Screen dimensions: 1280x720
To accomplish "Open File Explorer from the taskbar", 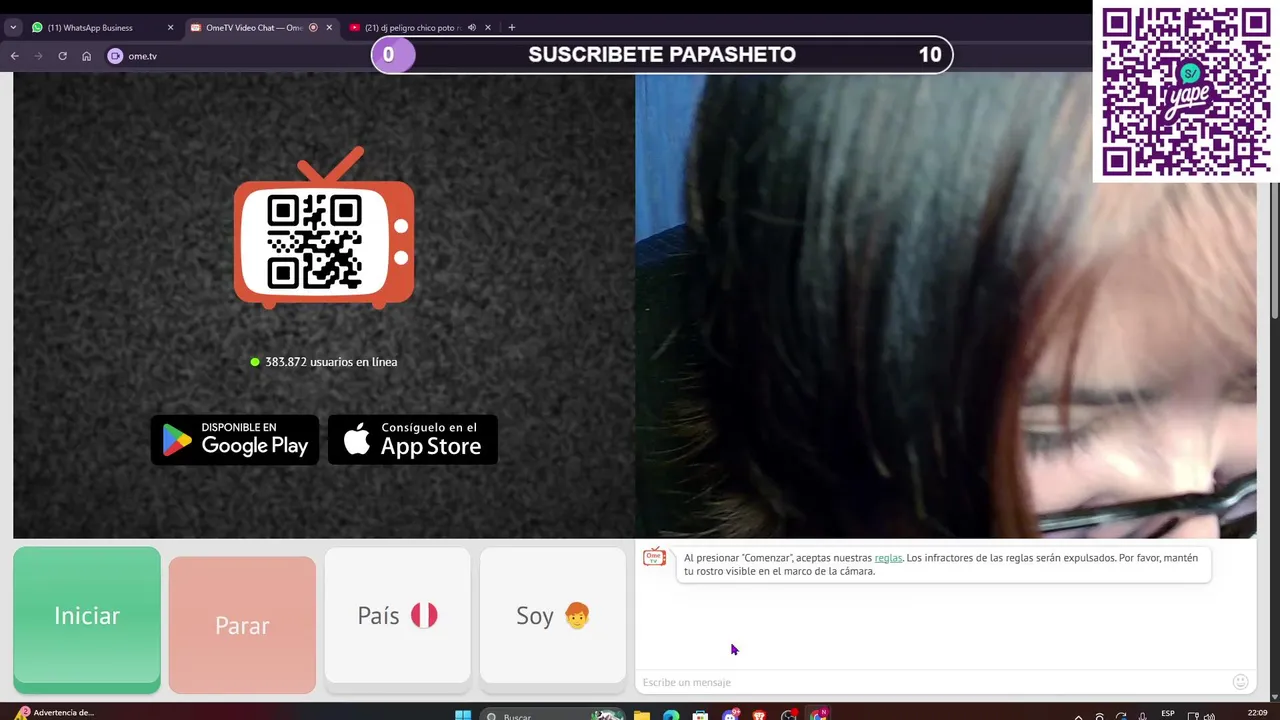I will click(x=642, y=715).
